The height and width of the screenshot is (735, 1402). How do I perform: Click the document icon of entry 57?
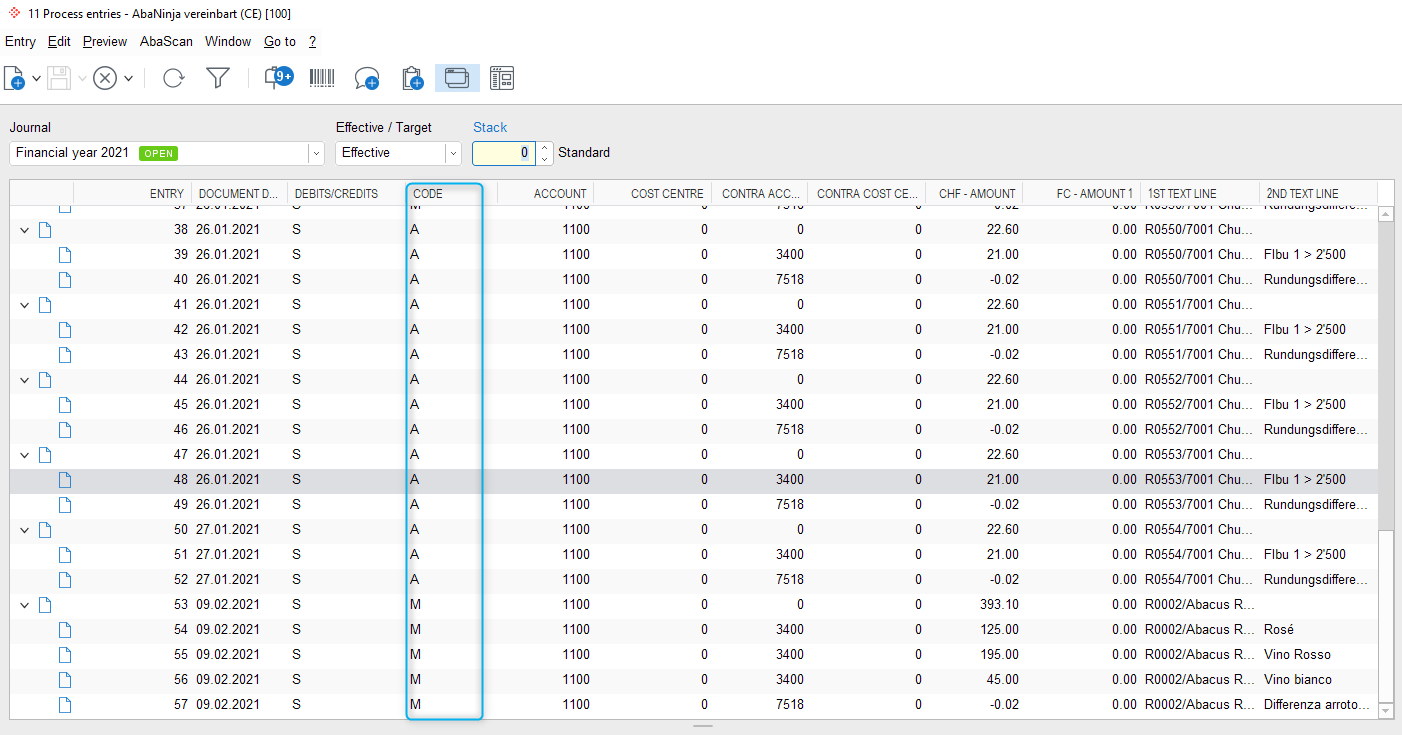tap(65, 704)
